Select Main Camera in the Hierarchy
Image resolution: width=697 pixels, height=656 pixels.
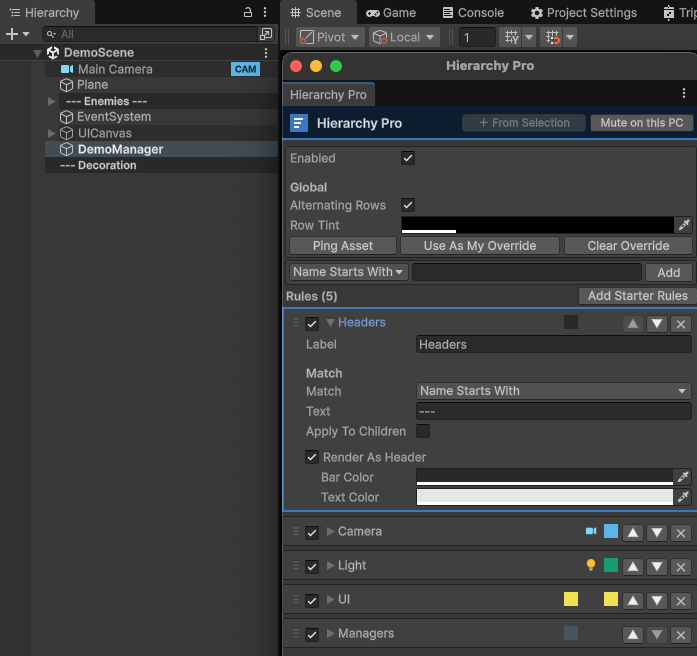point(115,69)
